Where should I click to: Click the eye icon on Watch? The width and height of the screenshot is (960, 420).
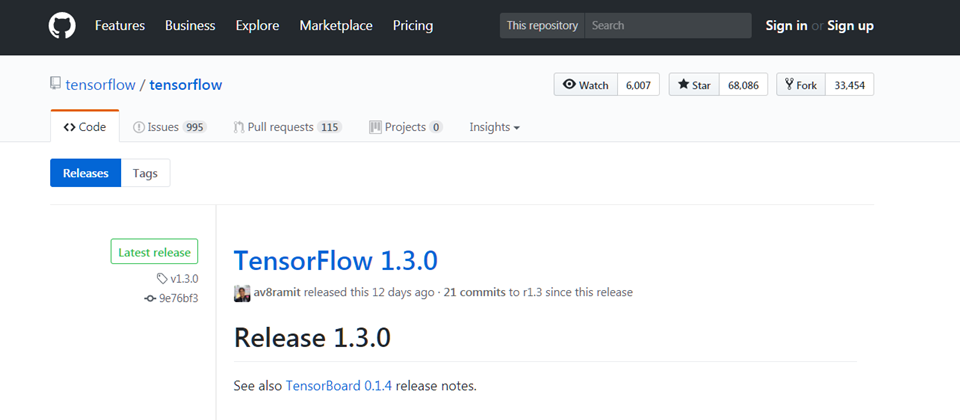569,84
